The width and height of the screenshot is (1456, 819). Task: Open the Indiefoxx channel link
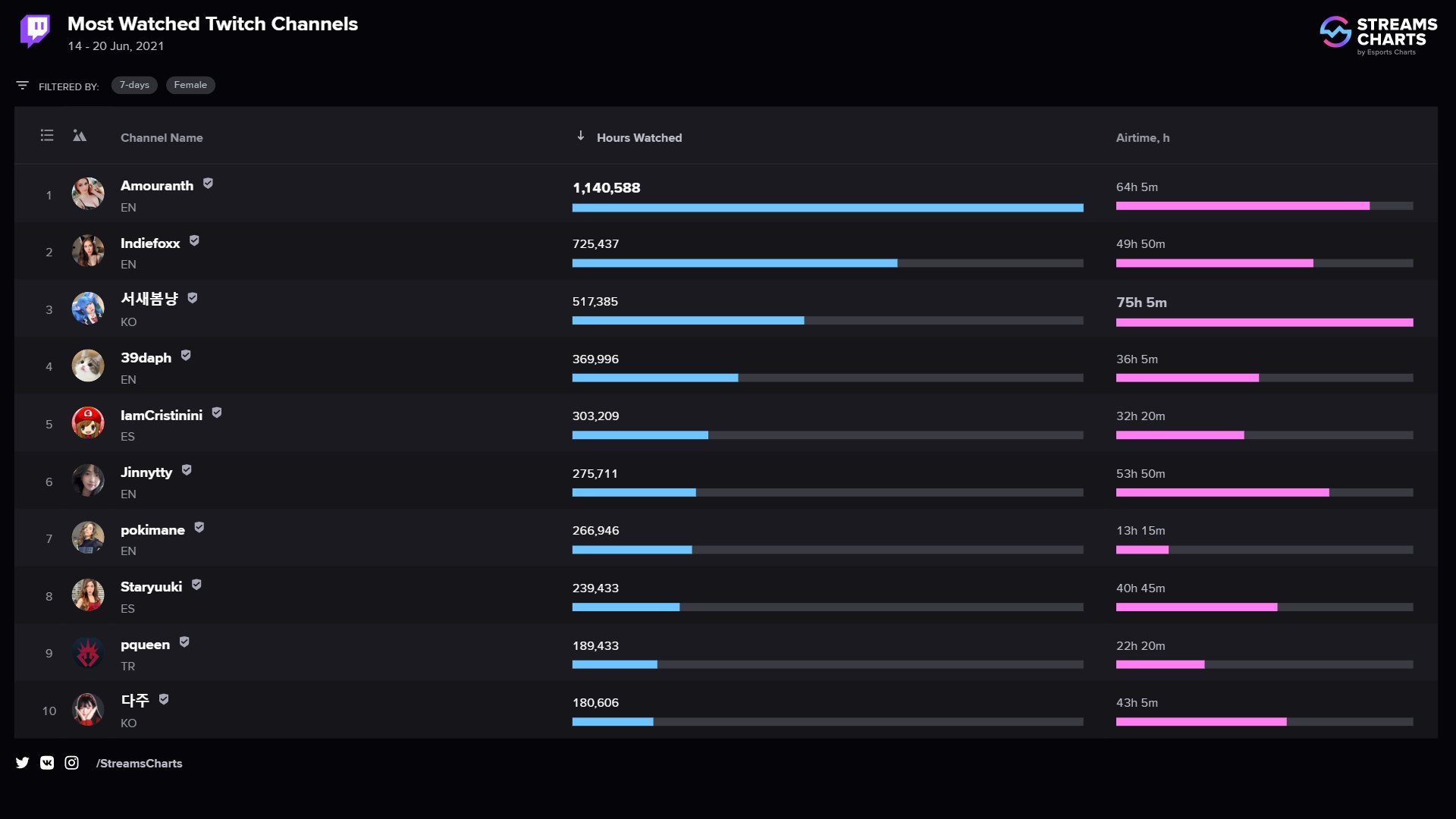[150, 243]
